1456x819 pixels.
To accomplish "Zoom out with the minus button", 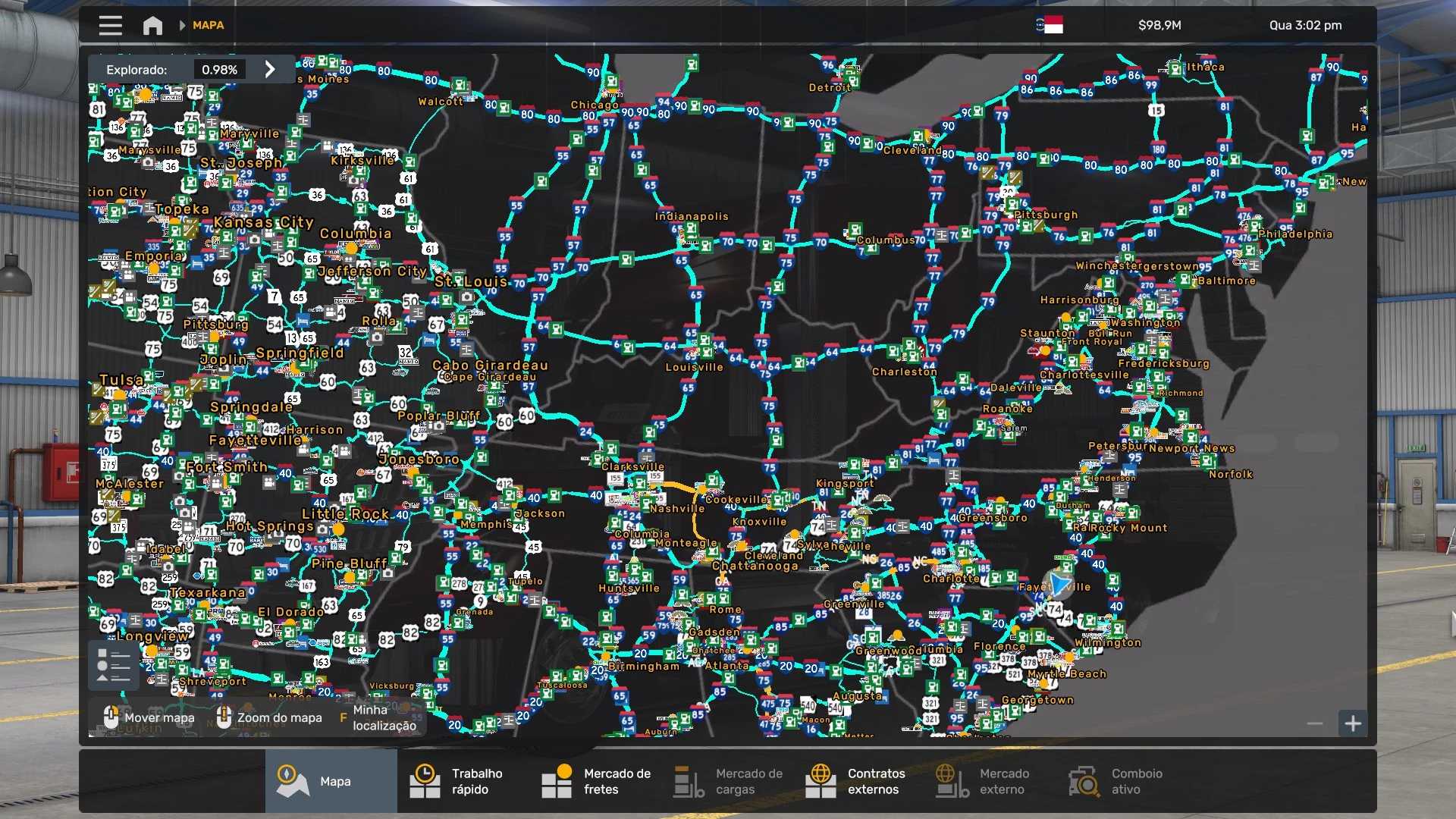I will point(1315,723).
